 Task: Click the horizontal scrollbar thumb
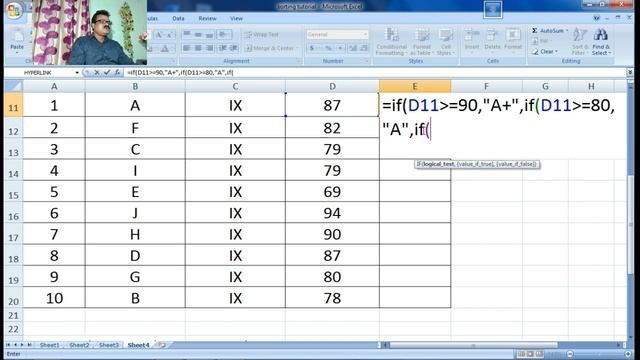pyautogui.click(x=473, y=345)
